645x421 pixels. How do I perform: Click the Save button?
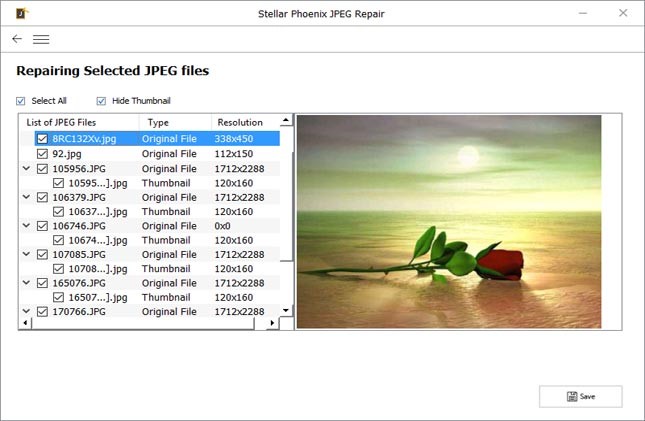(580, 396)
